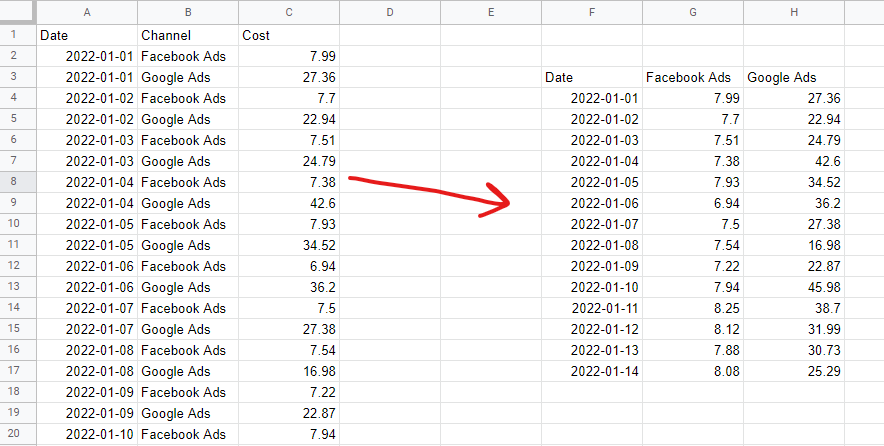Click row 15 header number

(18, 329)
